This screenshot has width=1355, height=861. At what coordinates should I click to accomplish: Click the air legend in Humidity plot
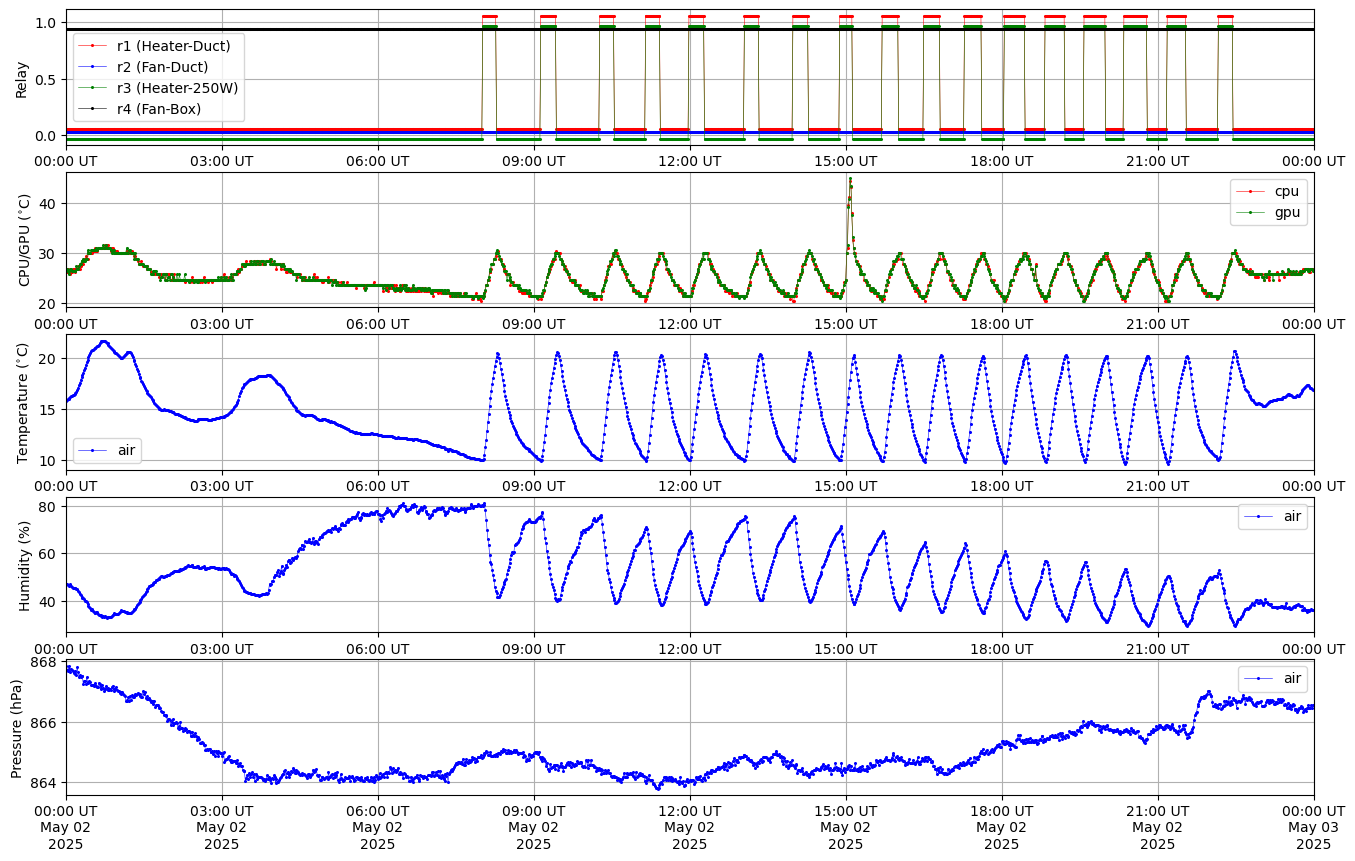coord(1272,516)
